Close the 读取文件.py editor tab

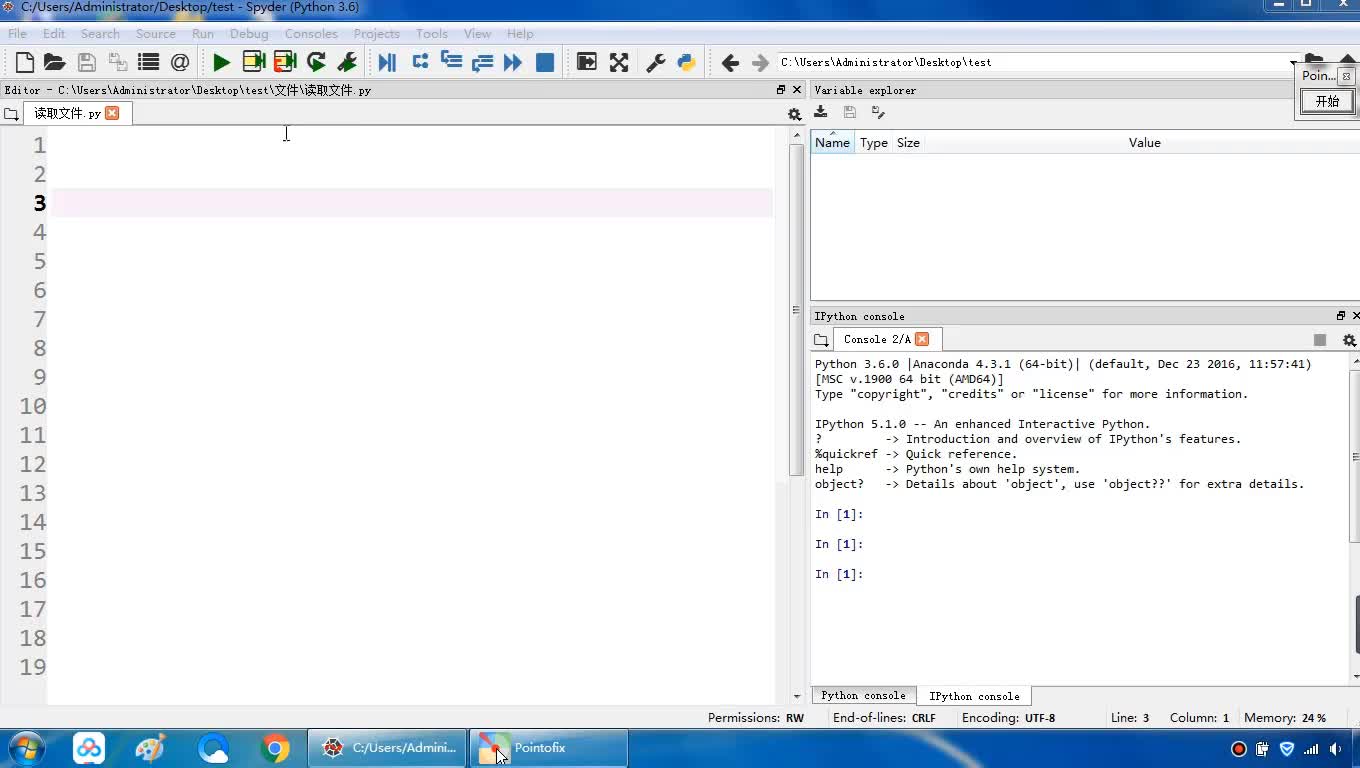(x=112, y=113)
